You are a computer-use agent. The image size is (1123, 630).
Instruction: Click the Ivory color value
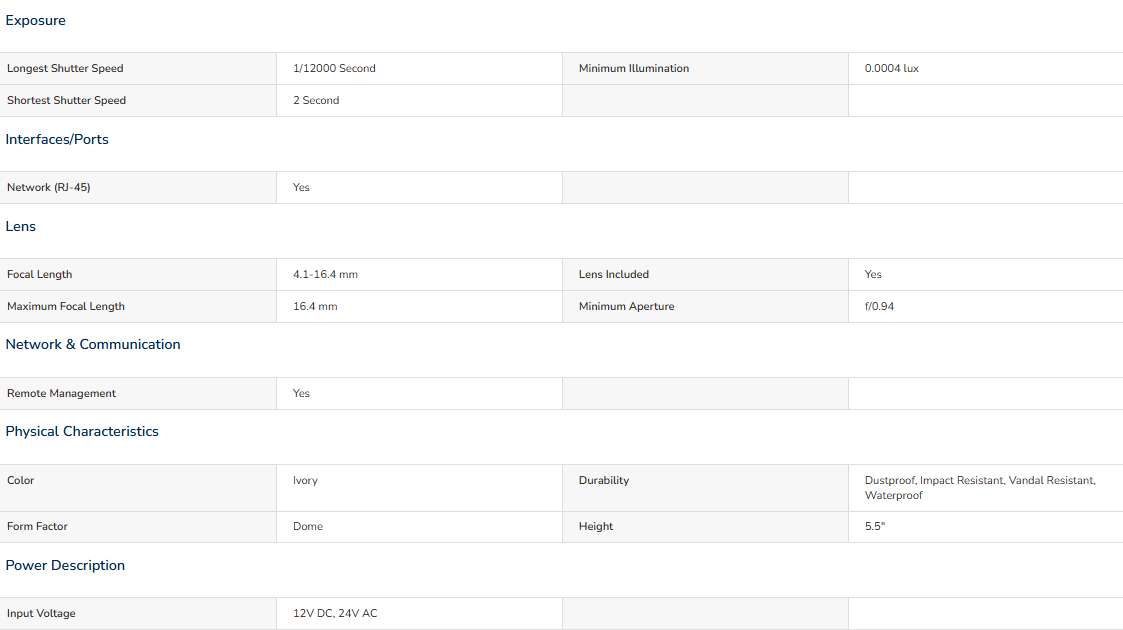click(x=305, y=481)
